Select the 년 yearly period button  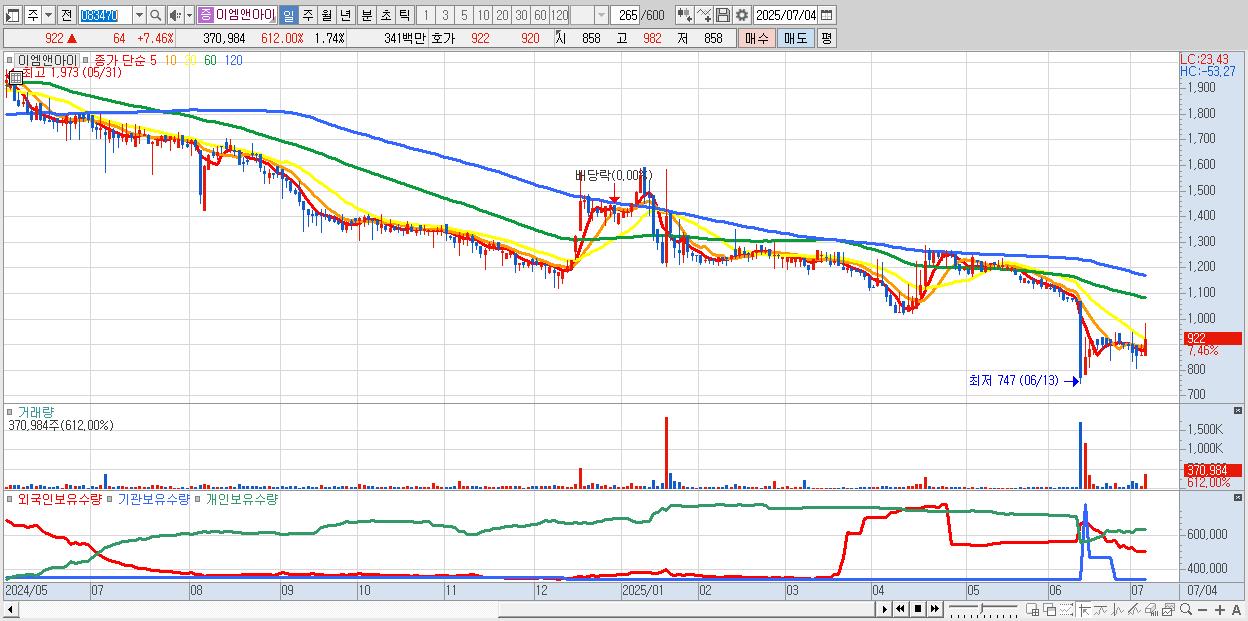(345, 15)
